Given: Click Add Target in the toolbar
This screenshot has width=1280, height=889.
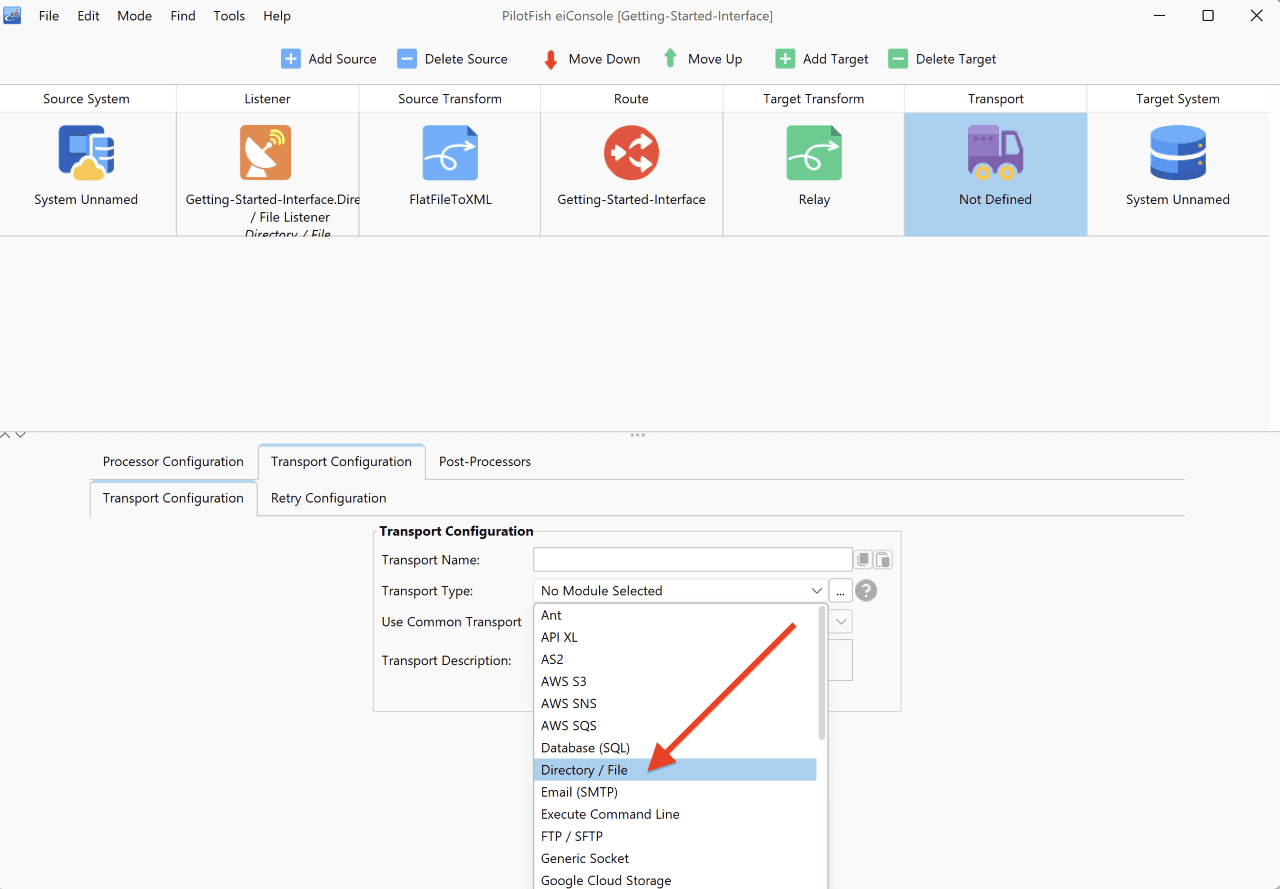Looking at the screenshot, I should [x=823, y=59].
